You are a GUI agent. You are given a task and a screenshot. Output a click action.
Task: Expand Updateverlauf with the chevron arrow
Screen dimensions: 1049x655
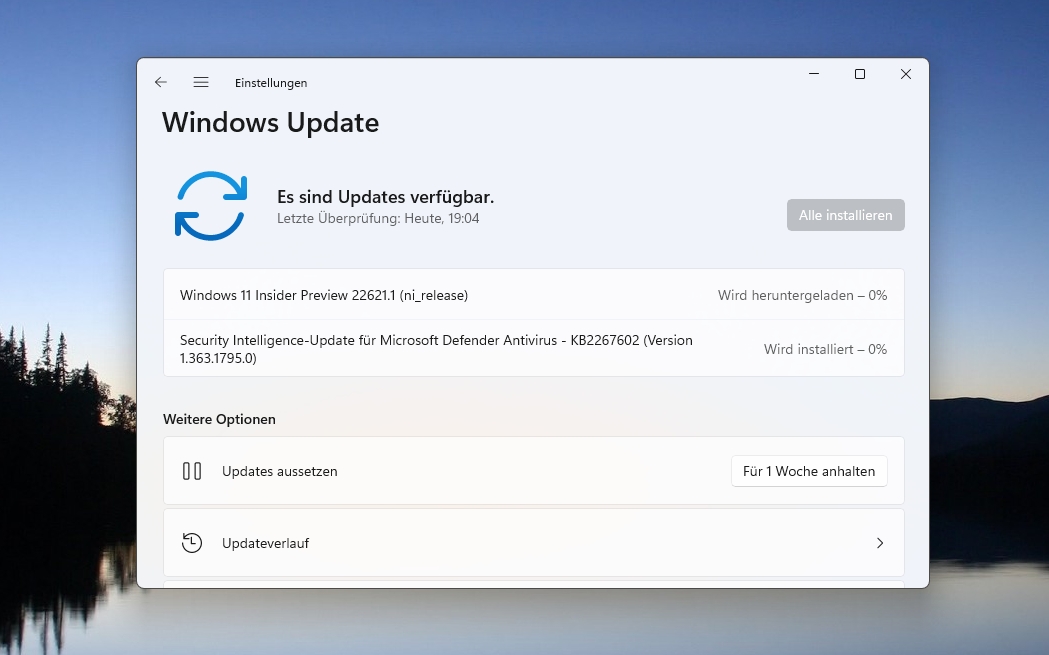coord(880,543)
